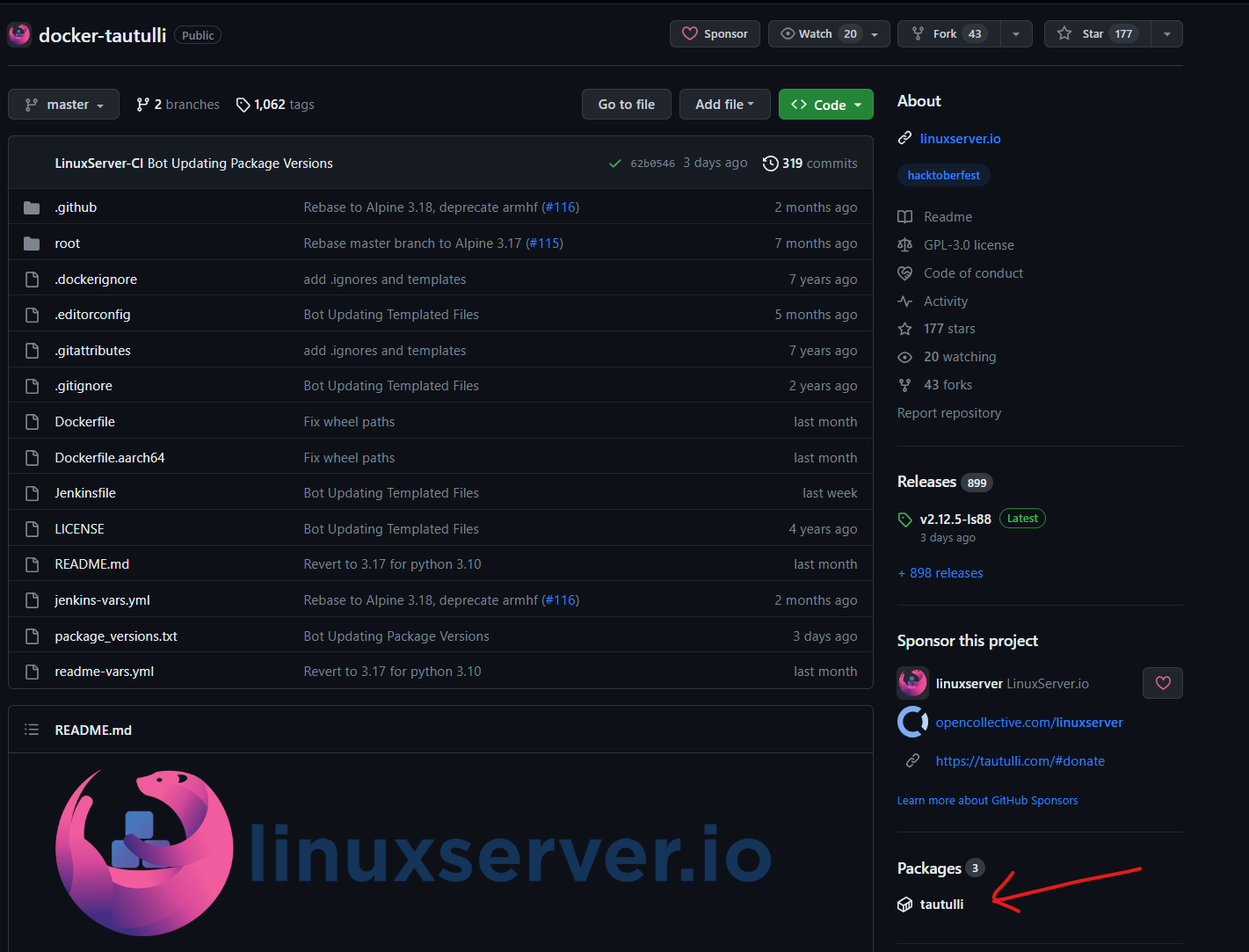Image resolution: width=1249 pixels, height=952 pixels.
Task: Click the Sponsor button at top
Action: [x=715, y=33]
